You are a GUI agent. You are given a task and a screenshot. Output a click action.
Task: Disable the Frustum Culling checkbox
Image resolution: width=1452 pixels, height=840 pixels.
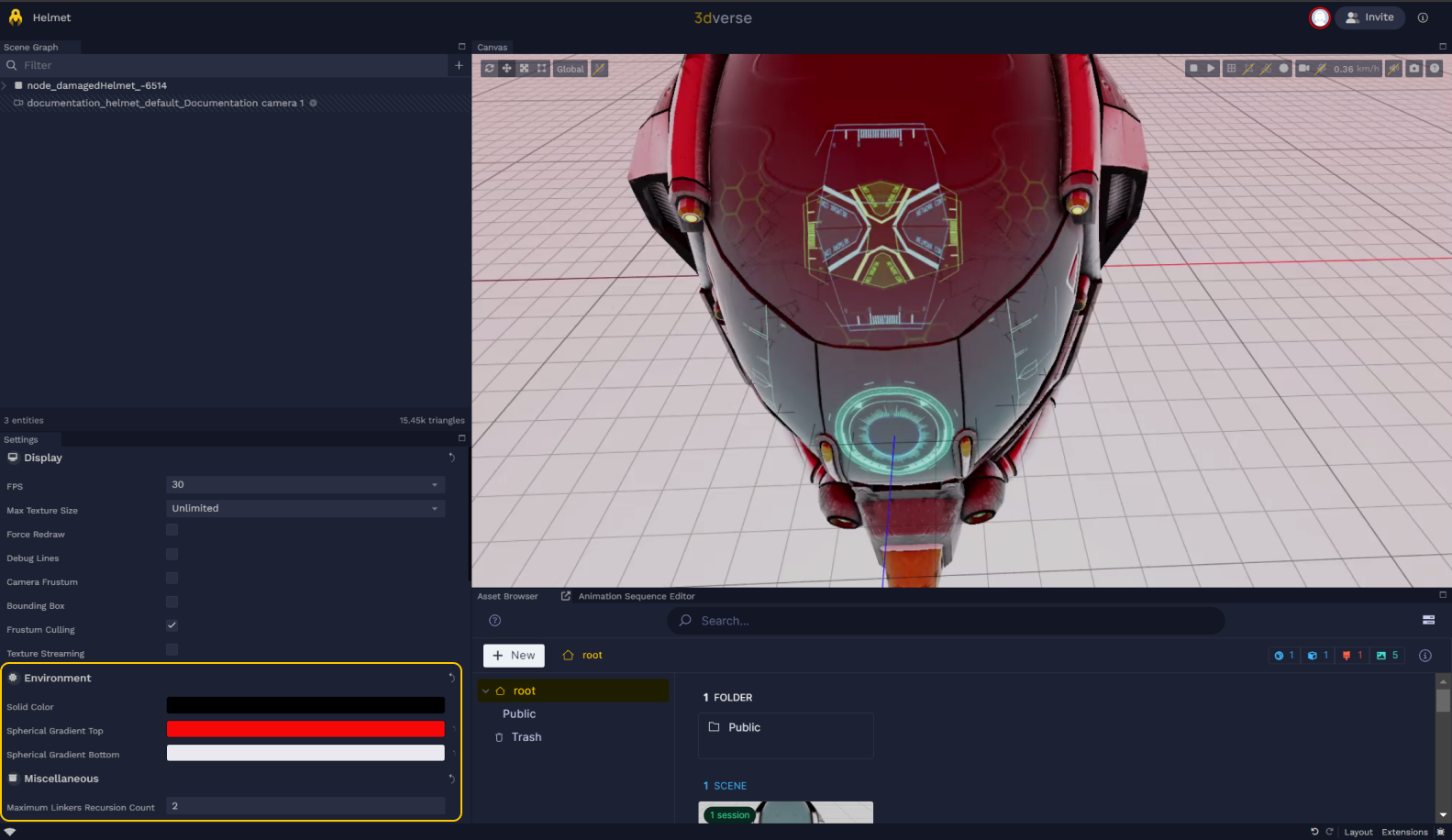pyautogui.click(x=172, y=625)
